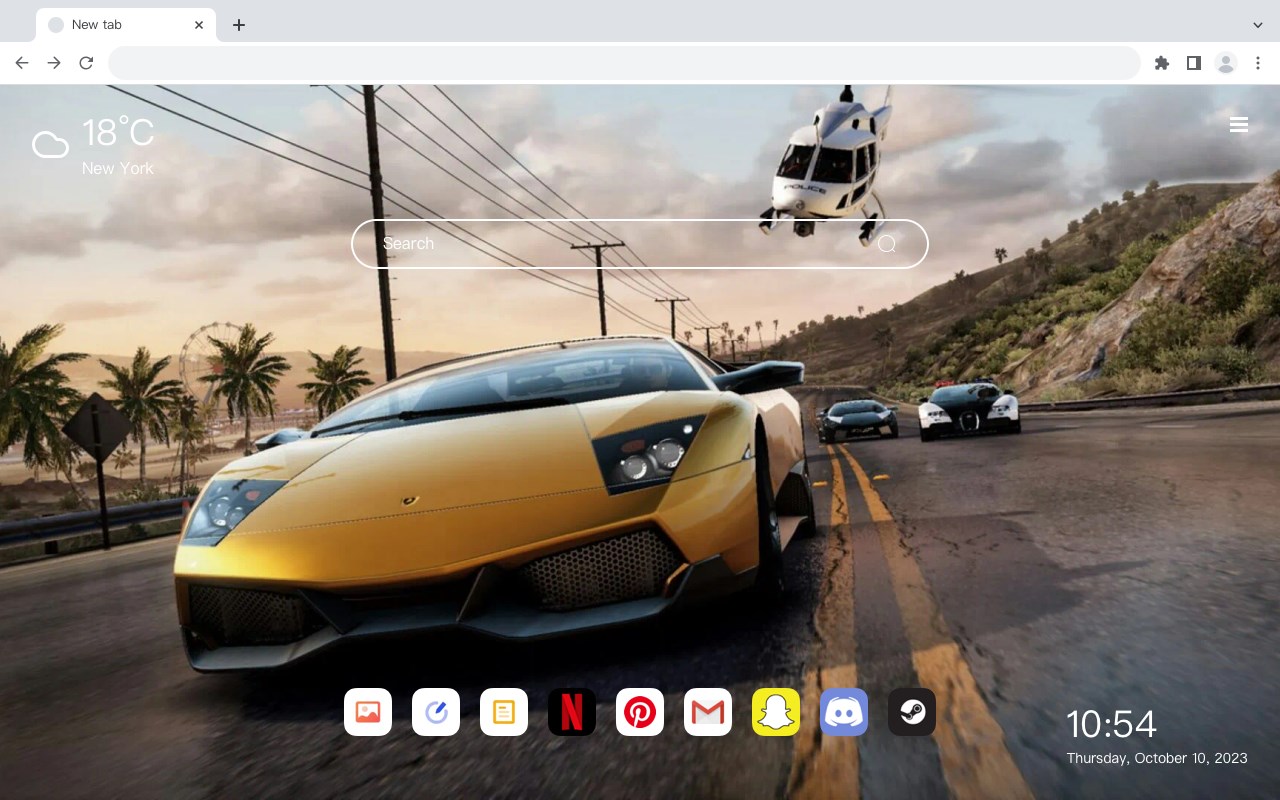Open the profile avatar menu
The height and width of the screenshot is (800, 1280).
[1226, 63]
